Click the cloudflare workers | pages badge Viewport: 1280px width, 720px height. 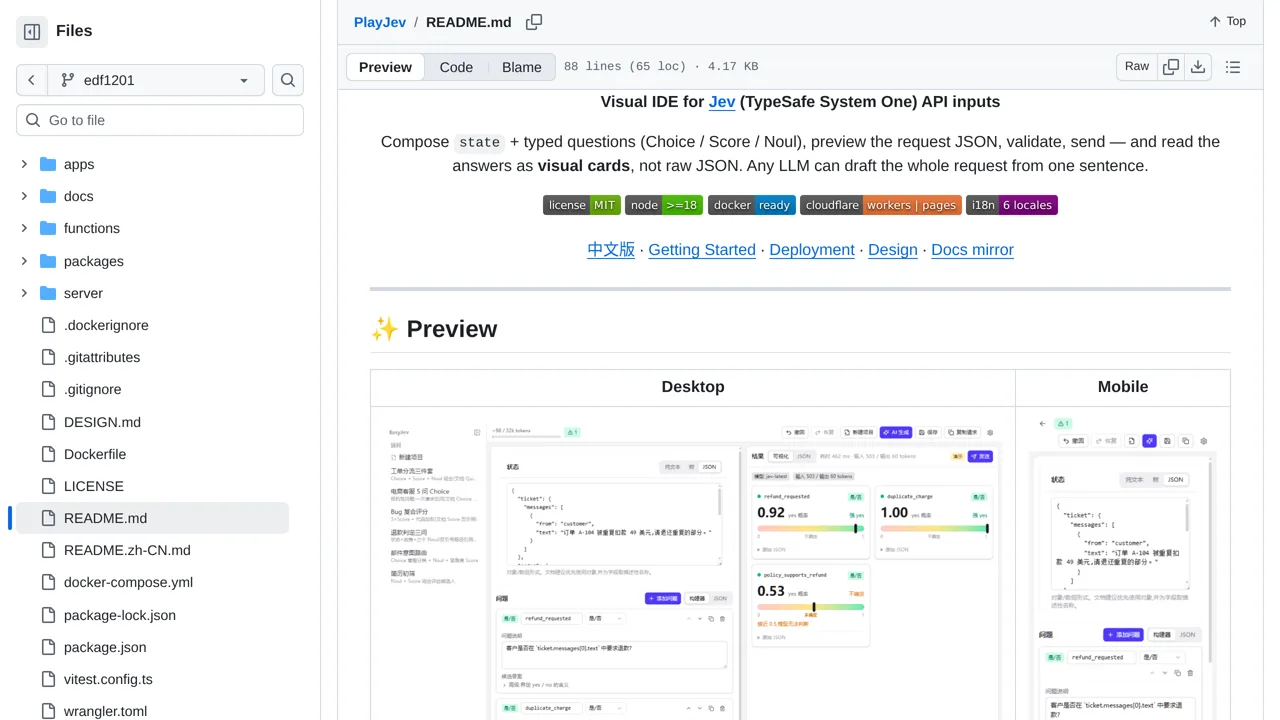[x=881, y=205]
